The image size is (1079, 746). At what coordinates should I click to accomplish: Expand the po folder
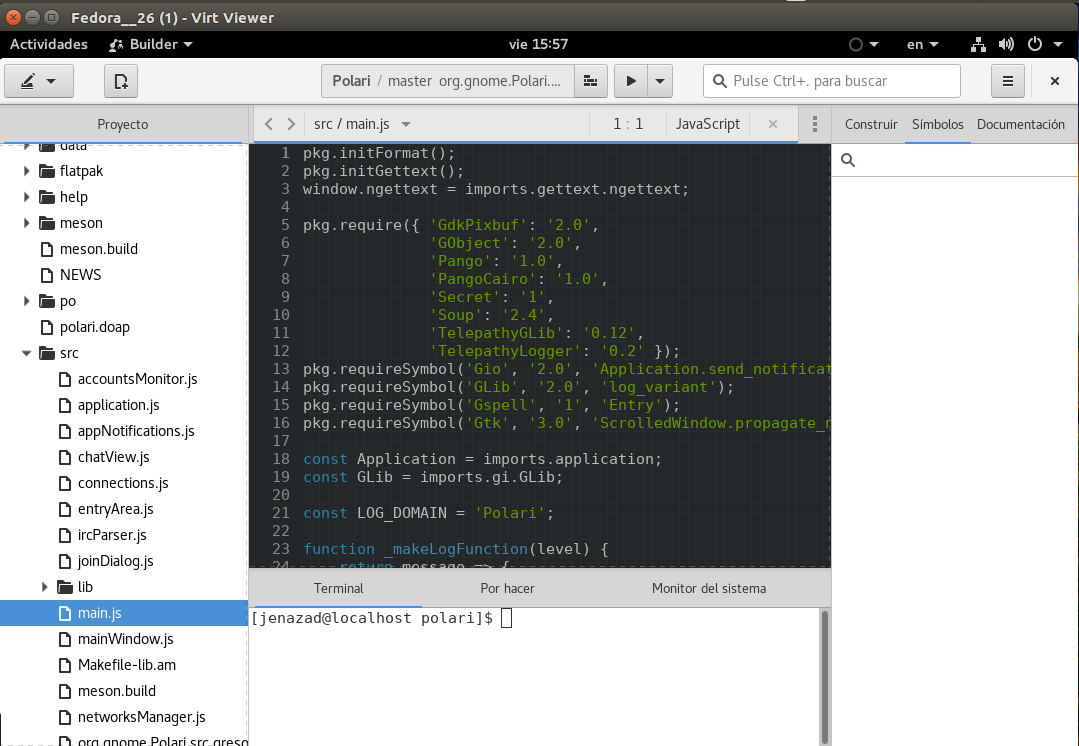point(26,301)
